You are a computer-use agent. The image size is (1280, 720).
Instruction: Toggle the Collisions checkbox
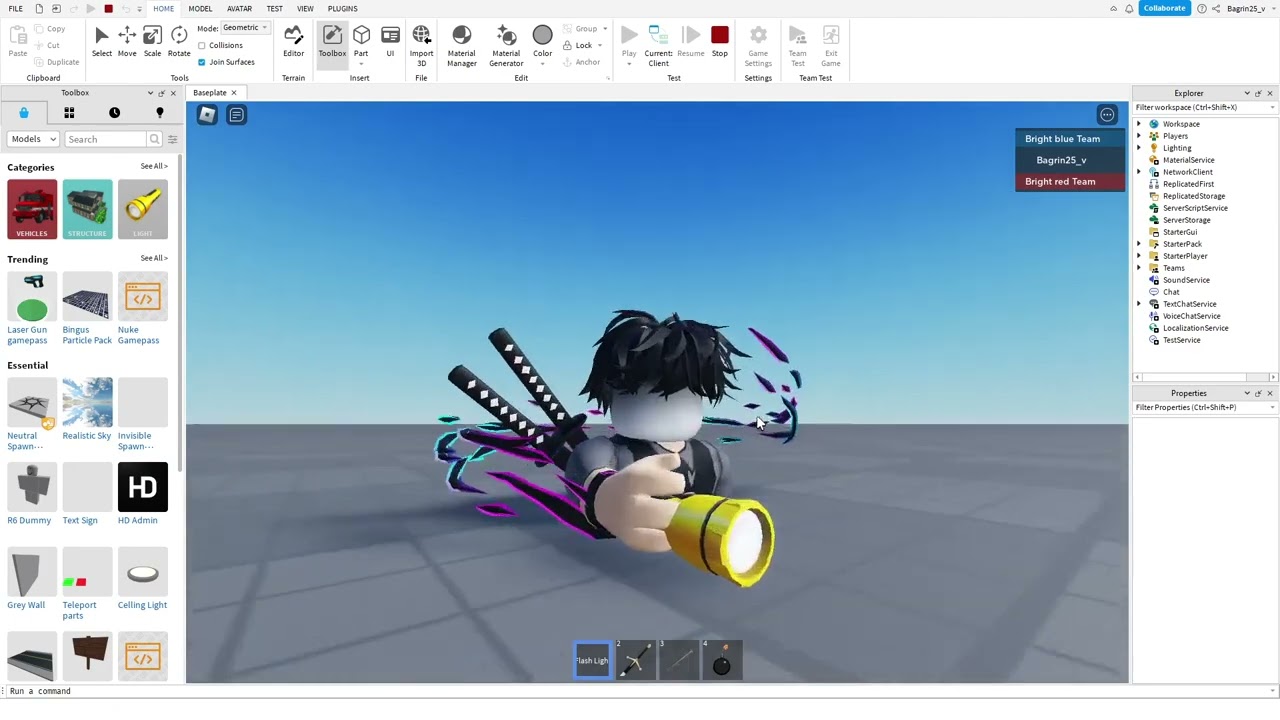[202, 45]
